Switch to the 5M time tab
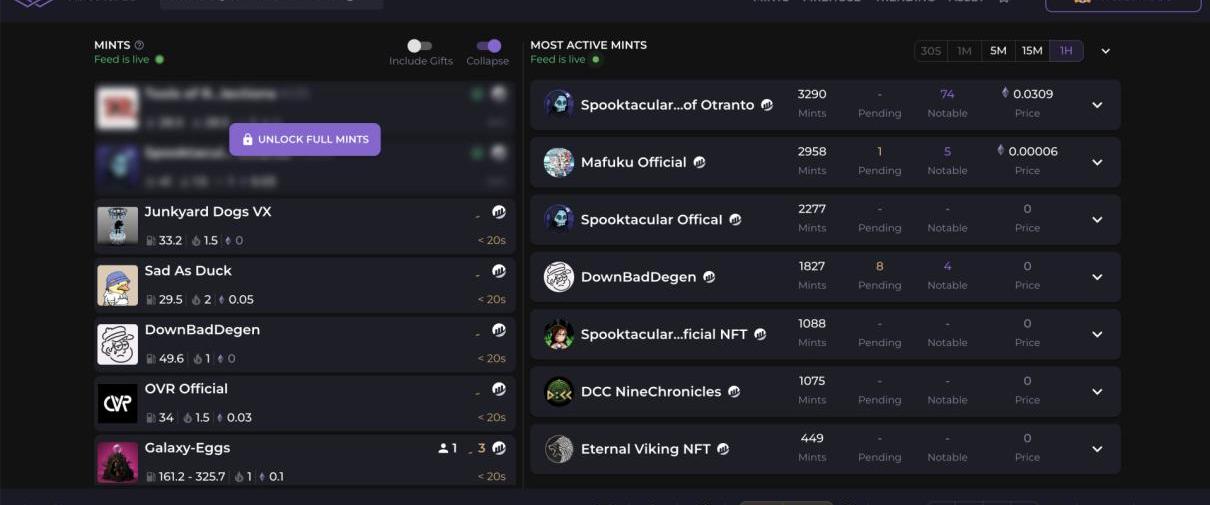Viewport: 1210px width, 505px height. [x=998, y=51]
